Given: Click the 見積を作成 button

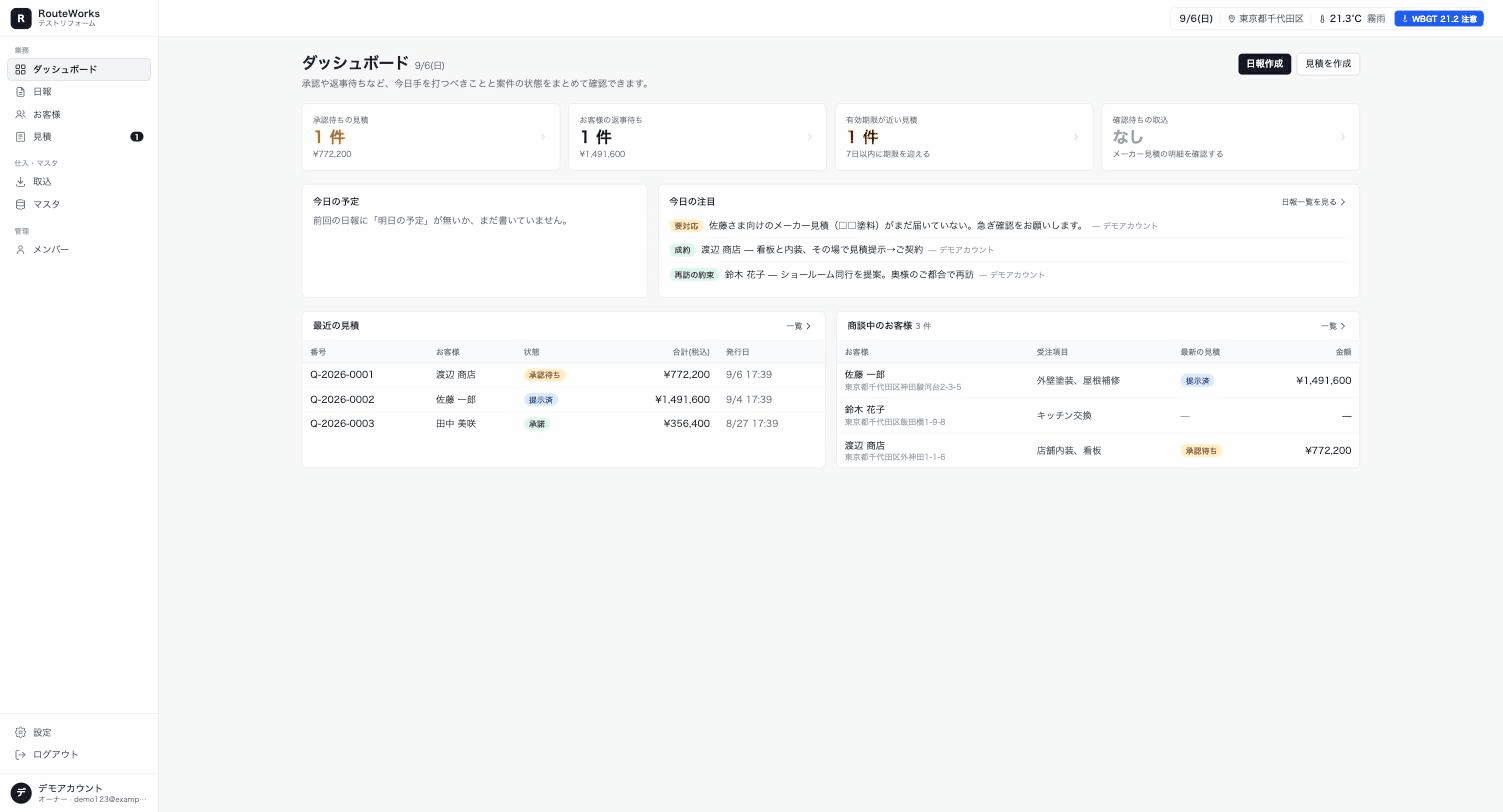Looking at the screenshot, I should [x=1328, y=64].
